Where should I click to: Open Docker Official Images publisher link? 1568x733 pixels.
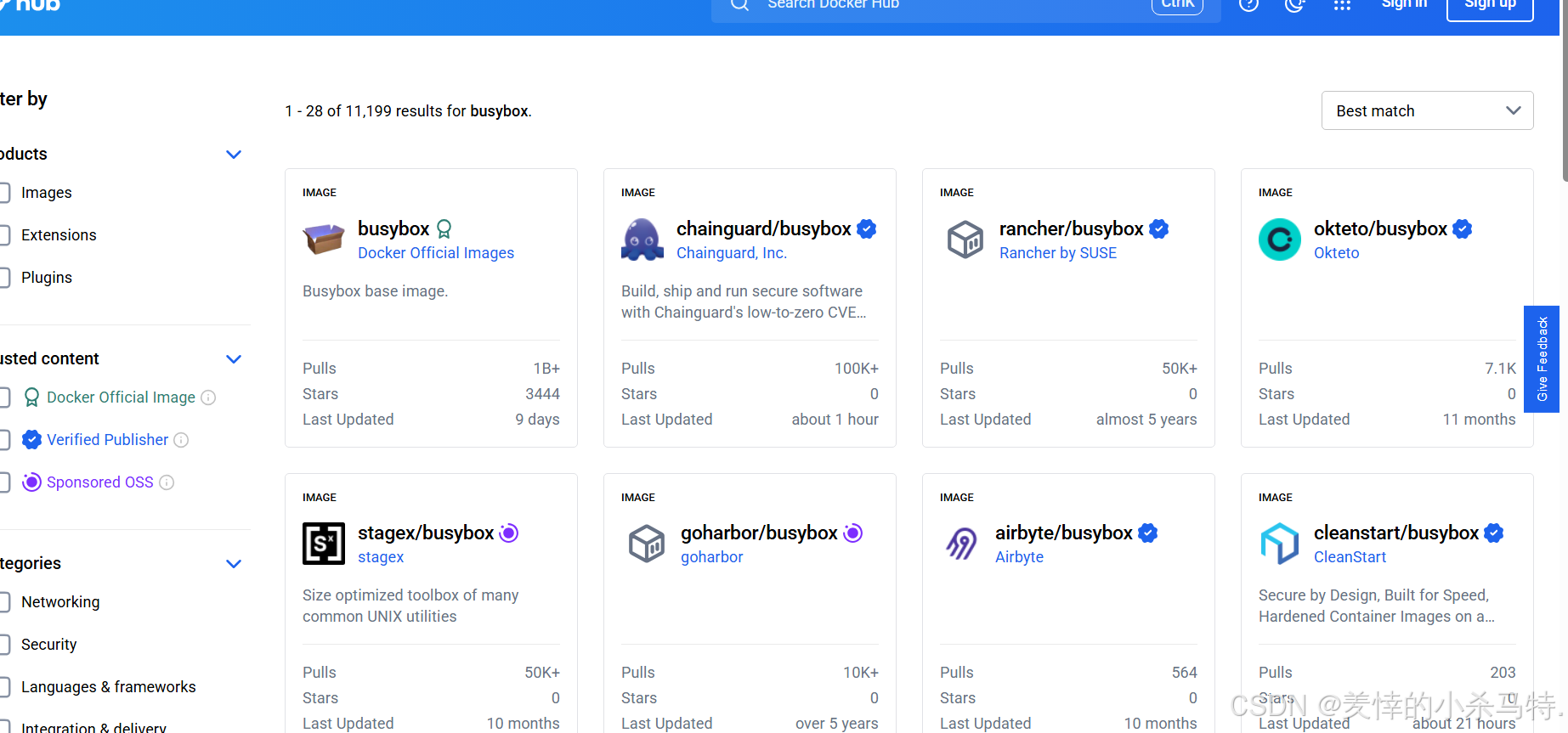[x=436, y=253]
